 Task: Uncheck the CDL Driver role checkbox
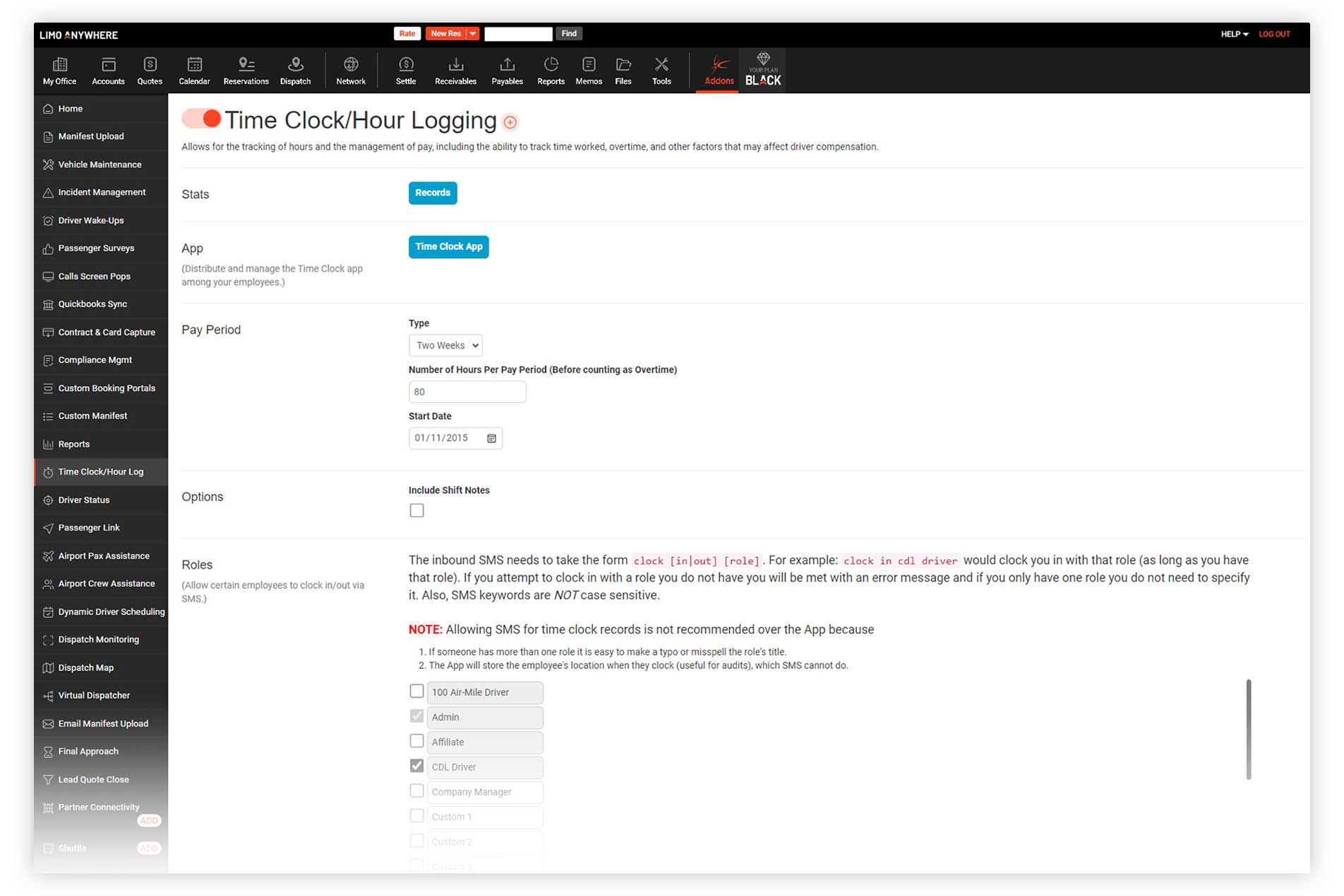(417, 766)
